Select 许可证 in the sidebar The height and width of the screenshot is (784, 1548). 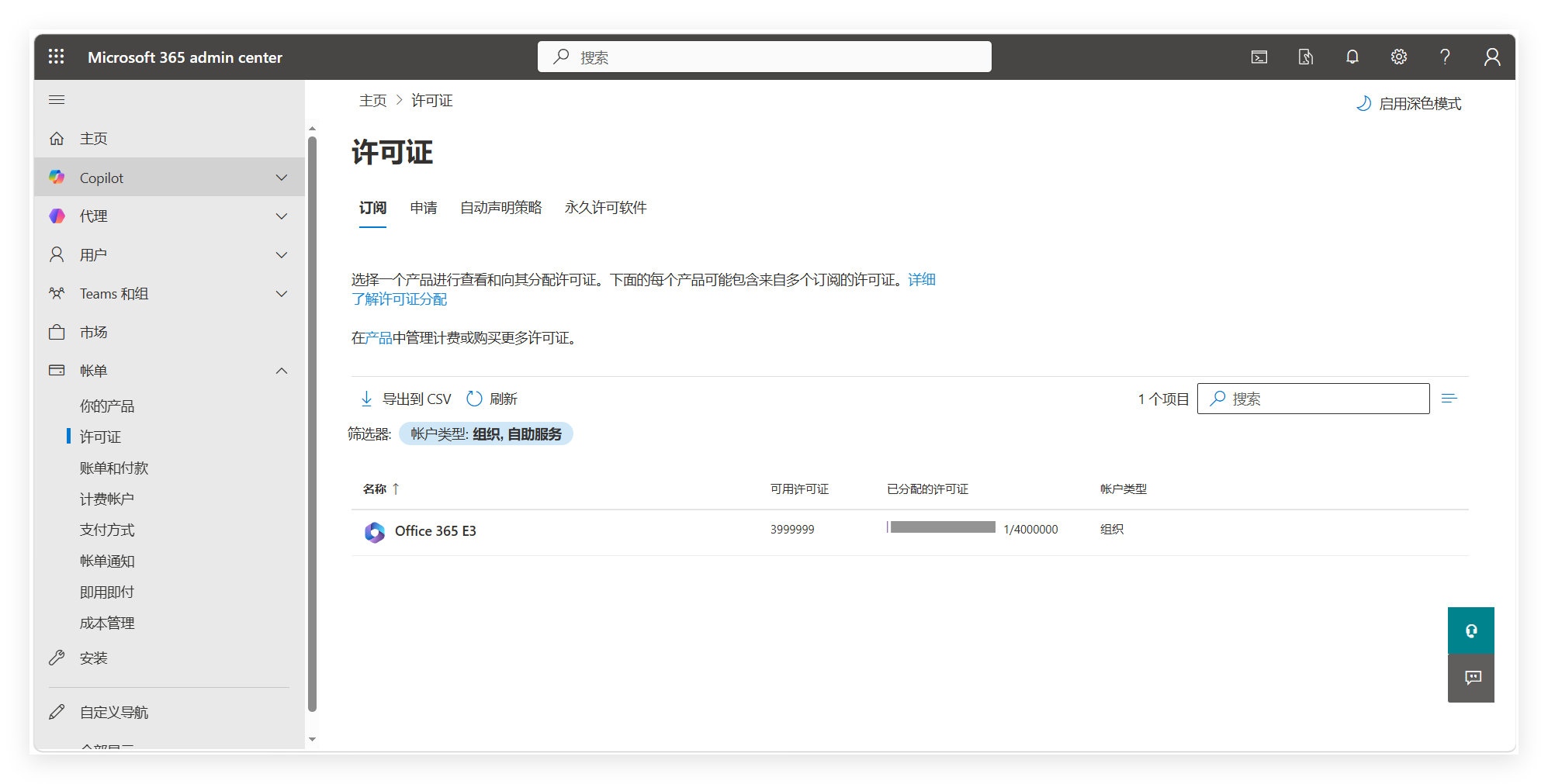(100, 437)
